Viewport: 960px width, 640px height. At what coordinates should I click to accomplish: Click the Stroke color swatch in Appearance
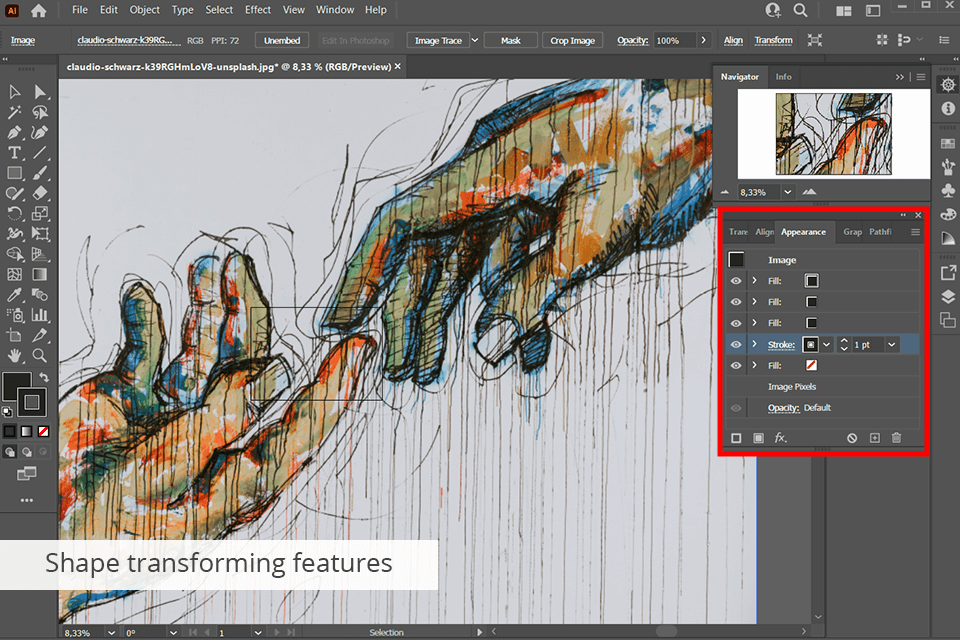[810, 345]
